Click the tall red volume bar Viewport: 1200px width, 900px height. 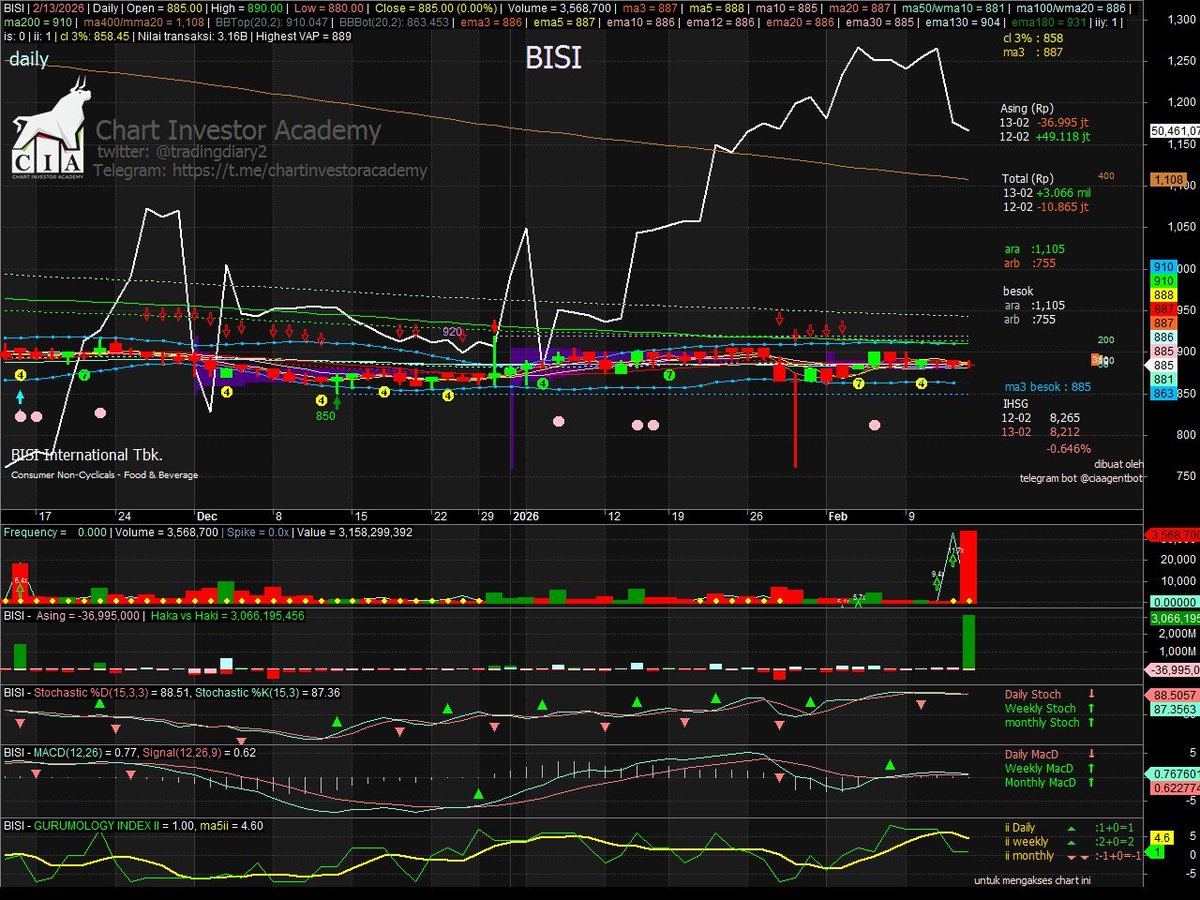click(x=968, y=566)
